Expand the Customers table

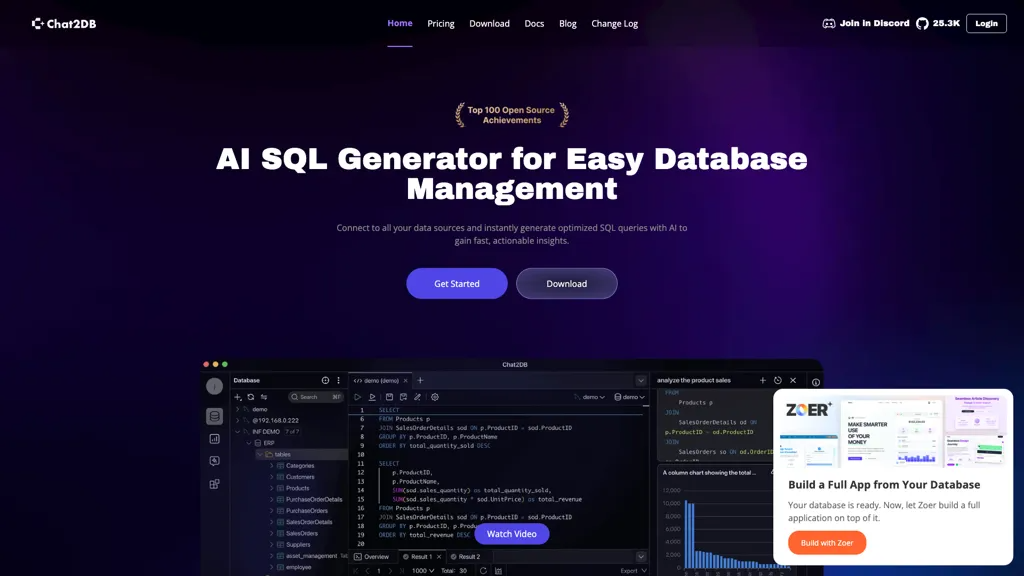tap(272, 477)
